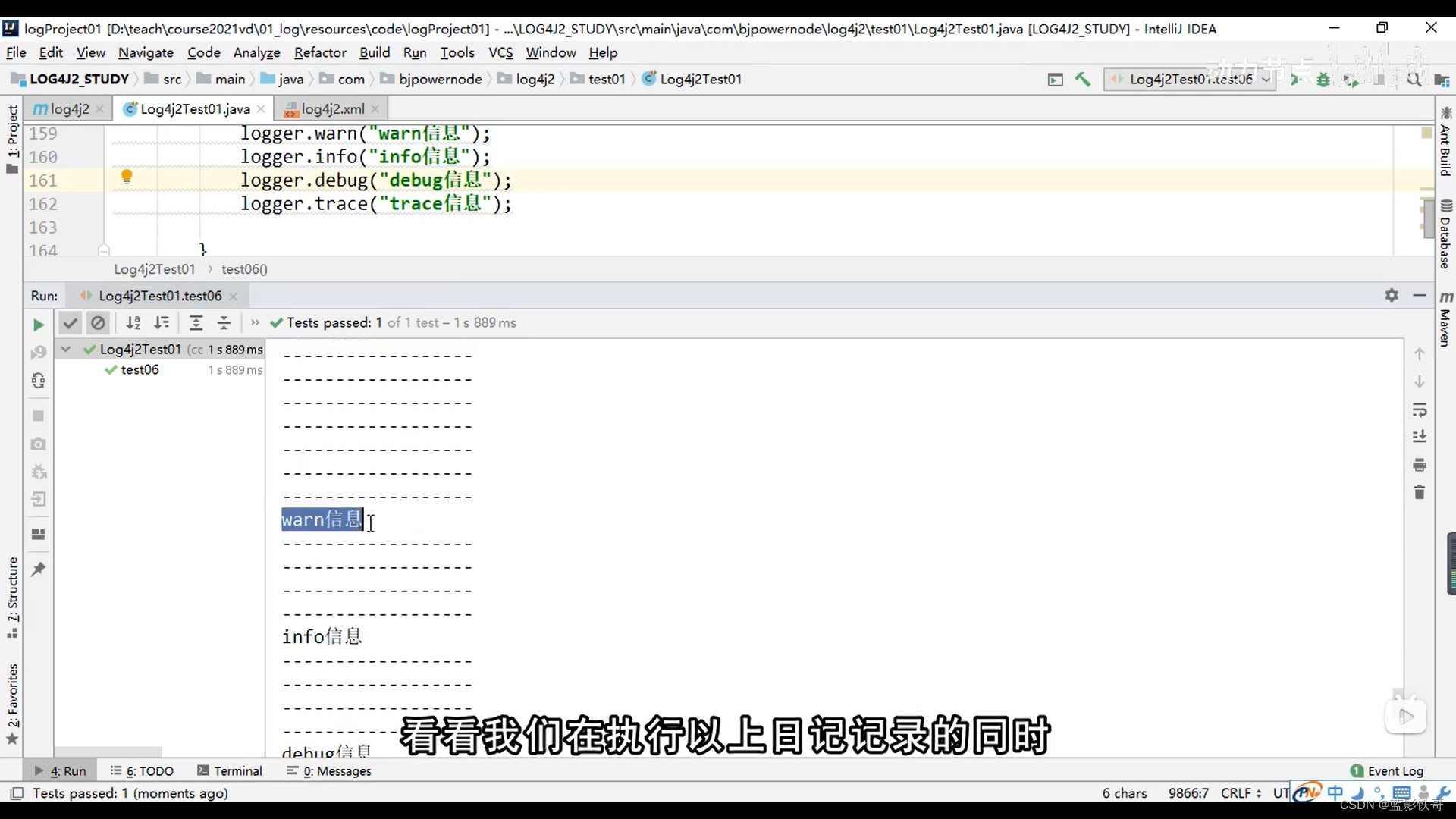
Task: Print the console output
Action: point(1420,465)
